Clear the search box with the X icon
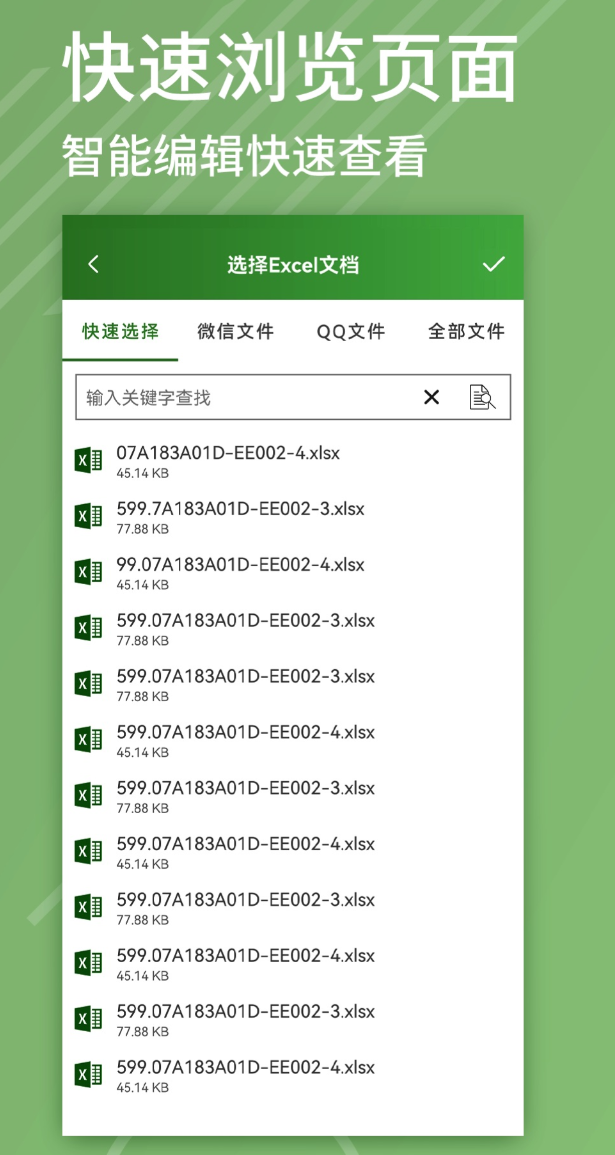Viewport: 615px width, 1155px height. pos(431,397)
